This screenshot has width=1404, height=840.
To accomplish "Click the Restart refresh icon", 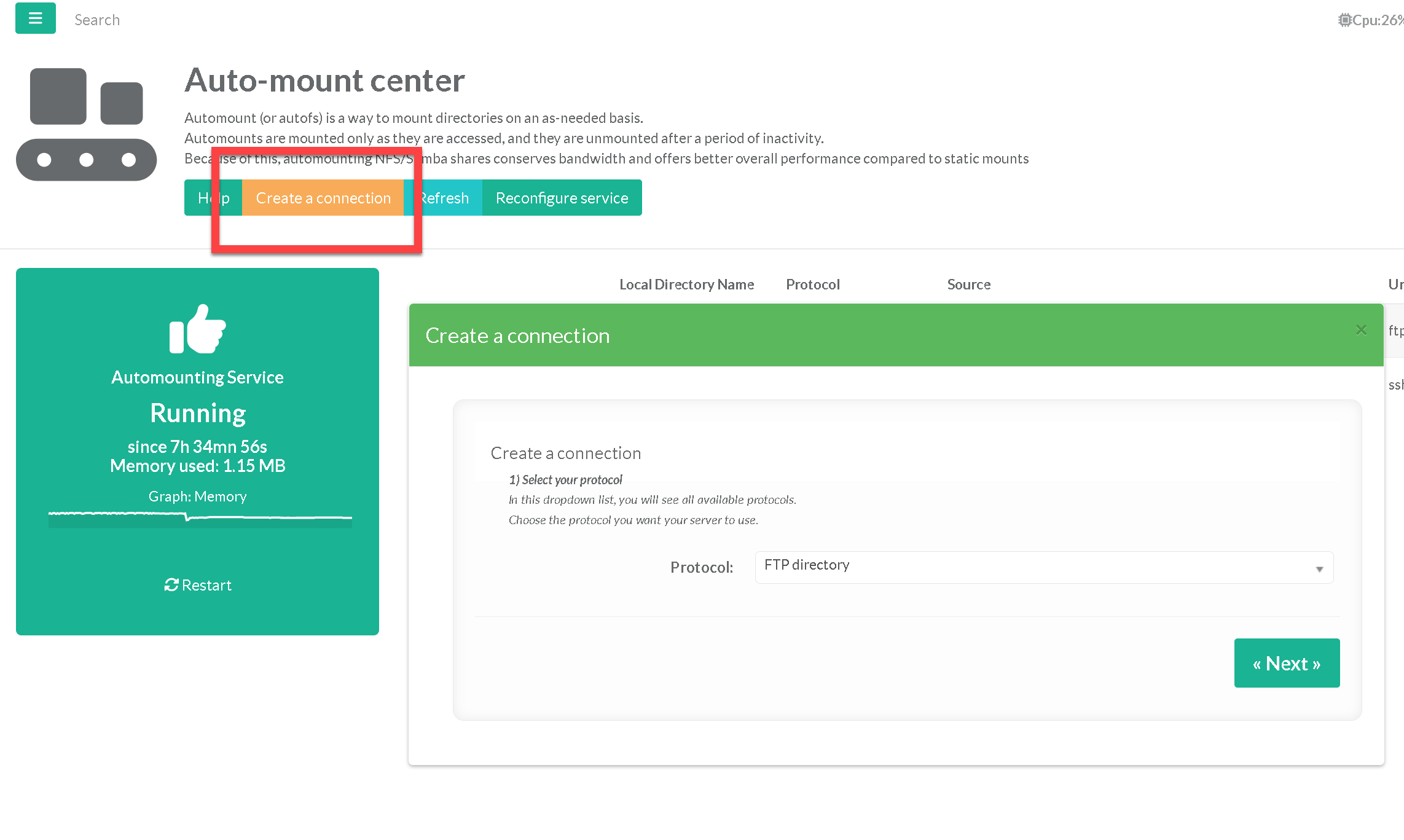I will coord(171,585).
